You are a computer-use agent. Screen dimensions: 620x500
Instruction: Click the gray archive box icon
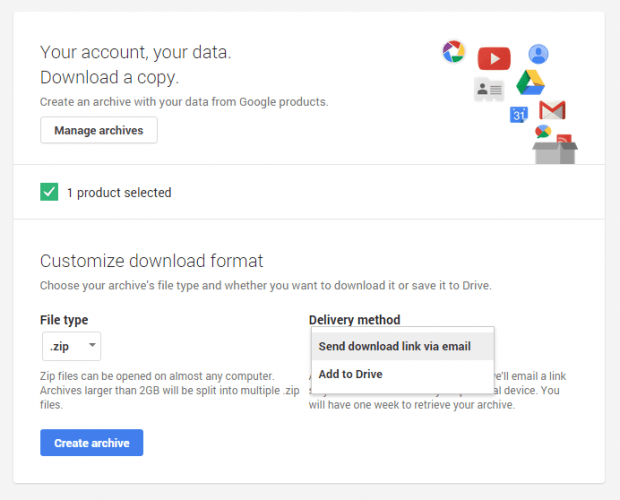click(555, 151)
